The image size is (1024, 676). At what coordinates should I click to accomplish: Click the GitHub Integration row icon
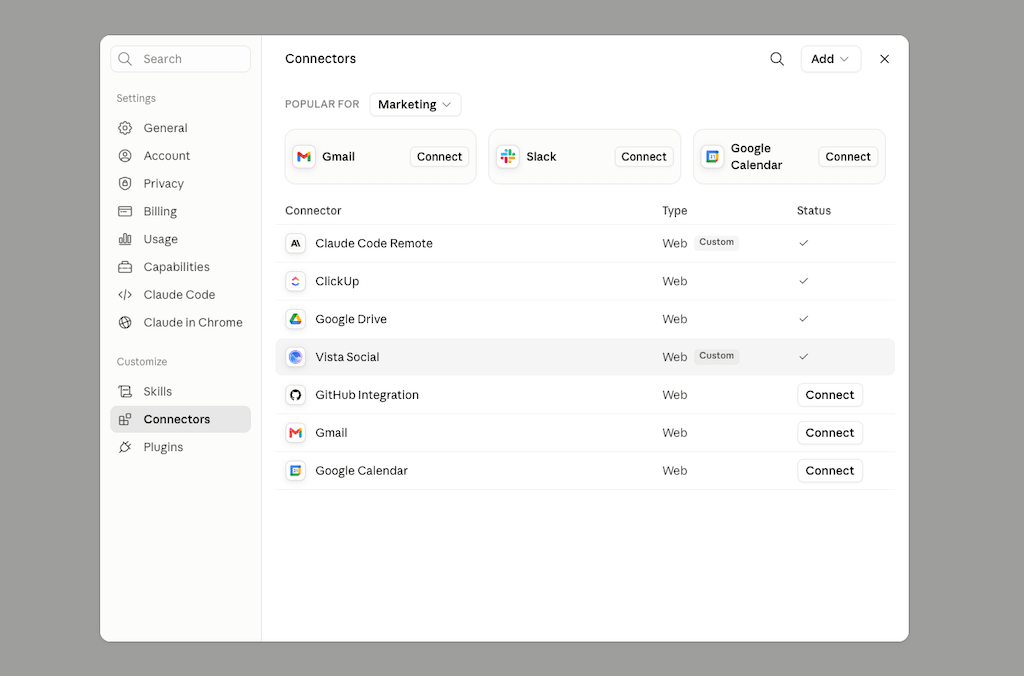point(295,395)
